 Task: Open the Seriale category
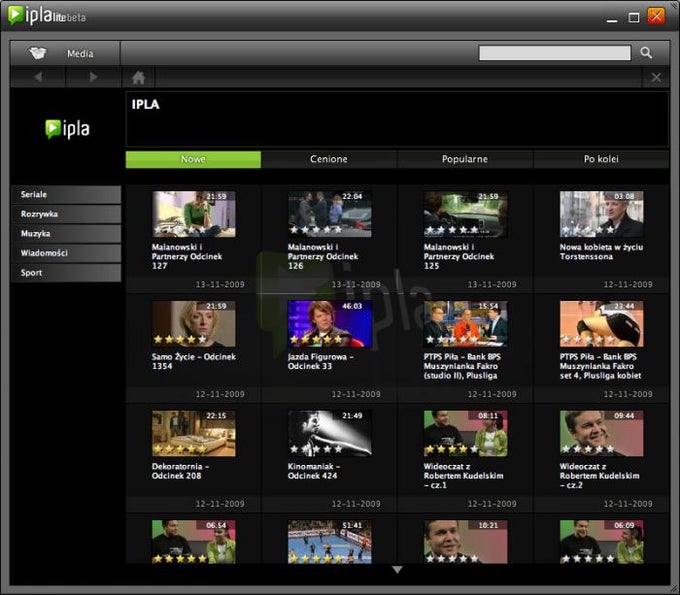(66, 194)
